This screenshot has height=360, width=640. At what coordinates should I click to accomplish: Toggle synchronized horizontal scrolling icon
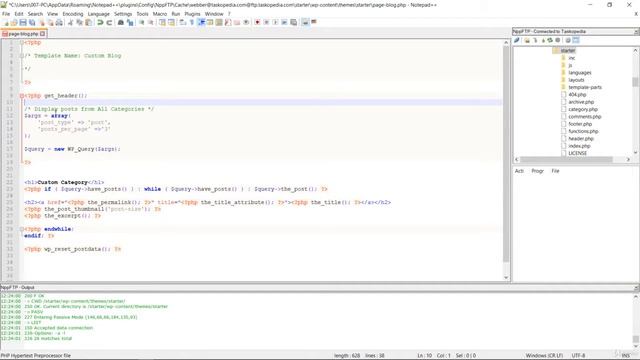[x=171, y=22]
